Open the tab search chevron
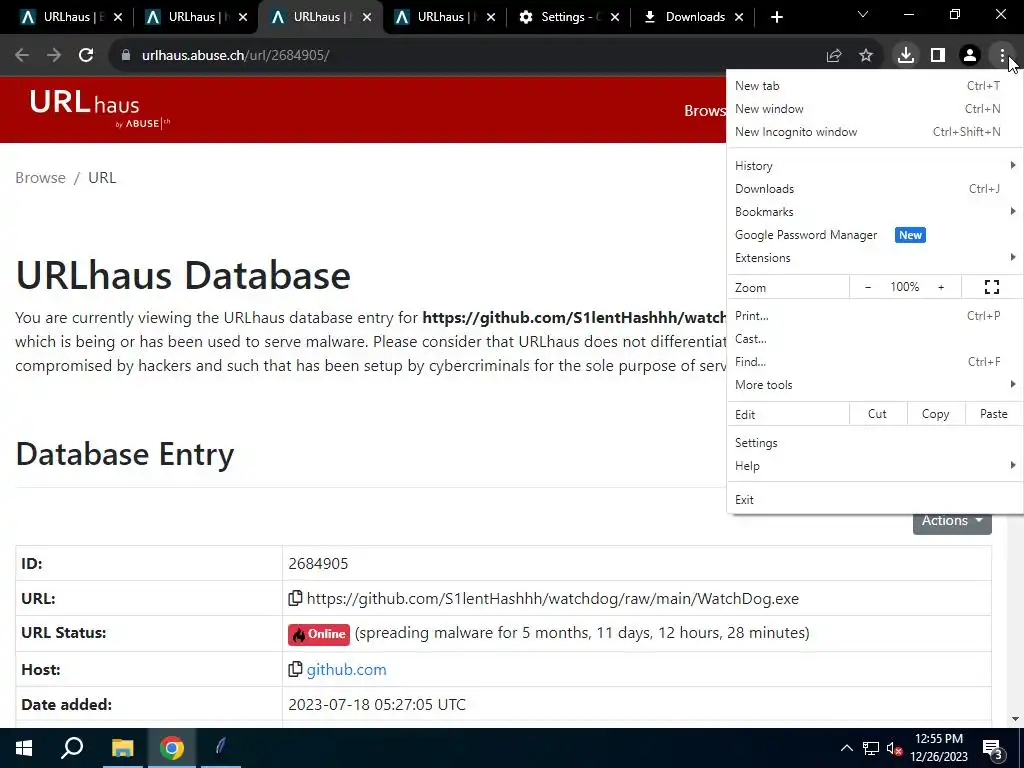 (863, 14)
